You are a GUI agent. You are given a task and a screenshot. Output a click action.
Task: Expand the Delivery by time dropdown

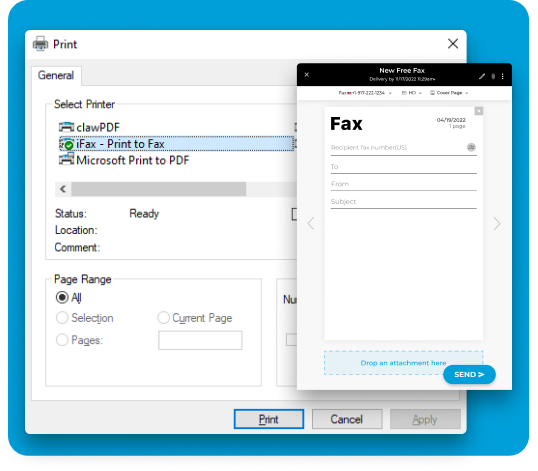point(402,79)
